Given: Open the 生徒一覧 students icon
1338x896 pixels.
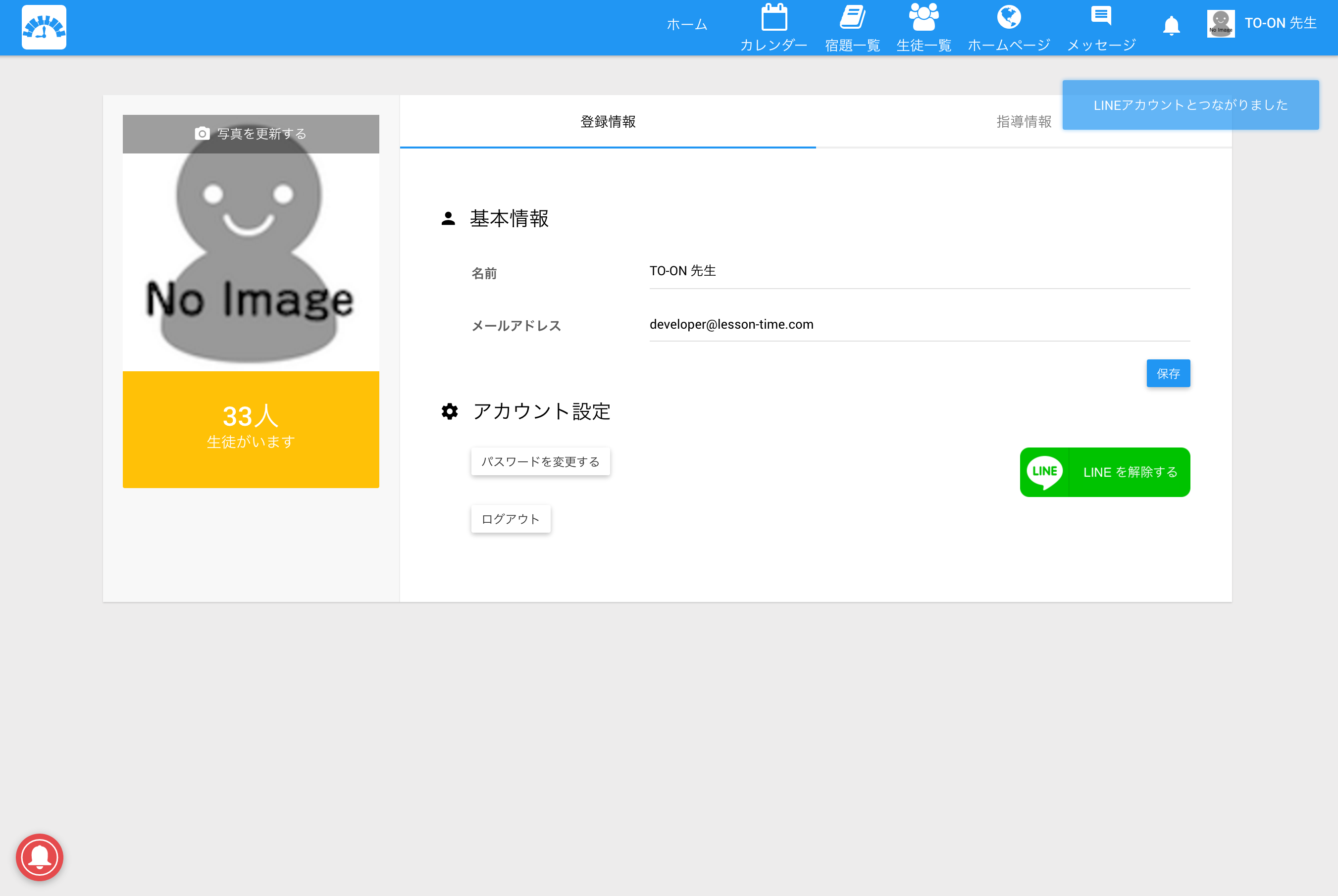Looking at the screenshot, I should (x=923, y=18).
